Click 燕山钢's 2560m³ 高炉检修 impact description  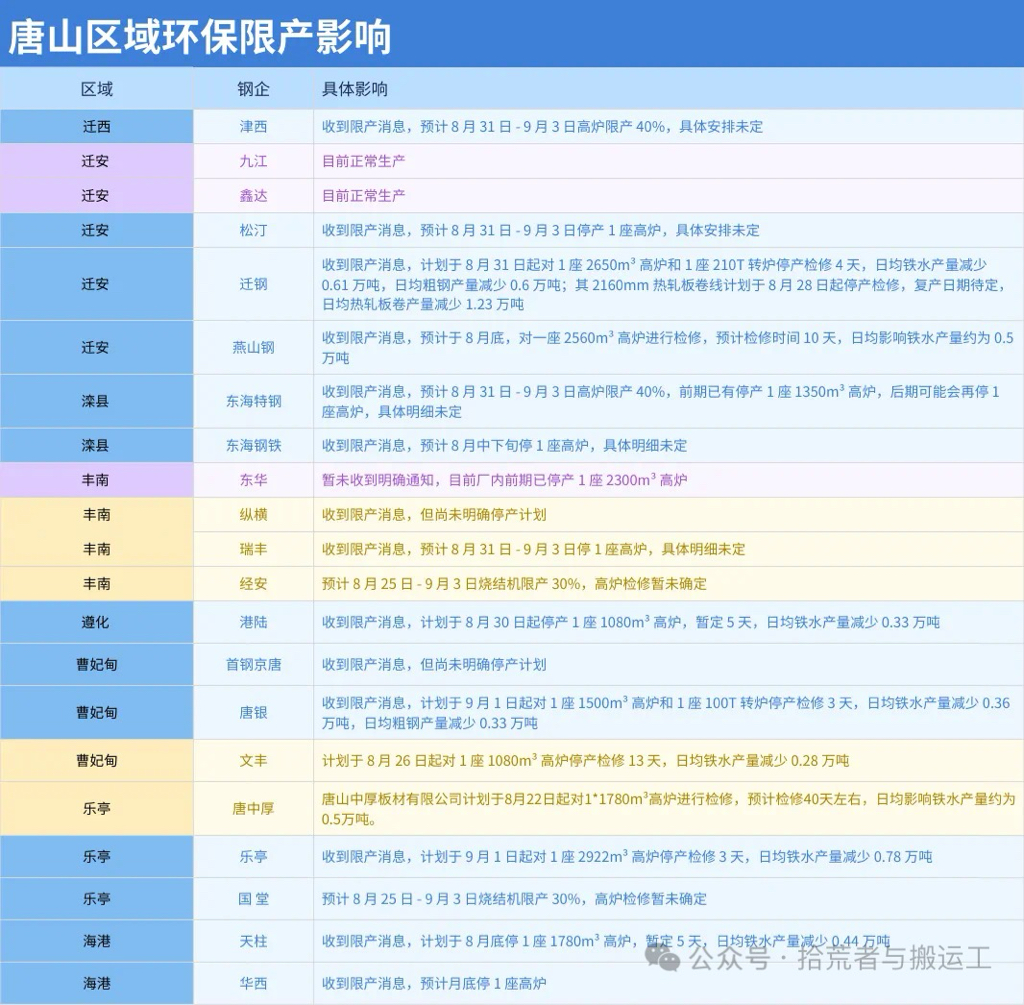(x=667, y=347)
